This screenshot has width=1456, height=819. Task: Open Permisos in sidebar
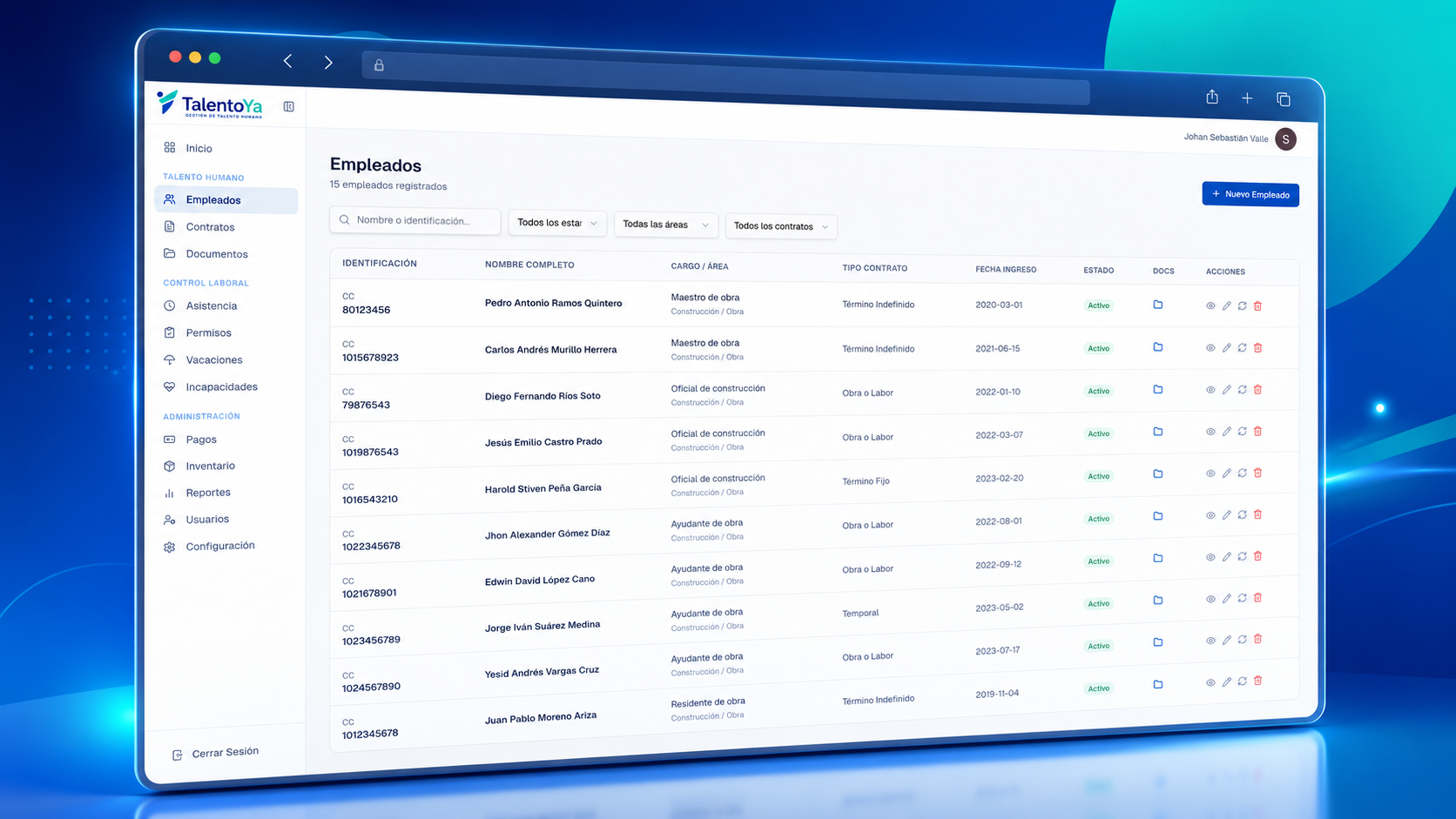208,332
